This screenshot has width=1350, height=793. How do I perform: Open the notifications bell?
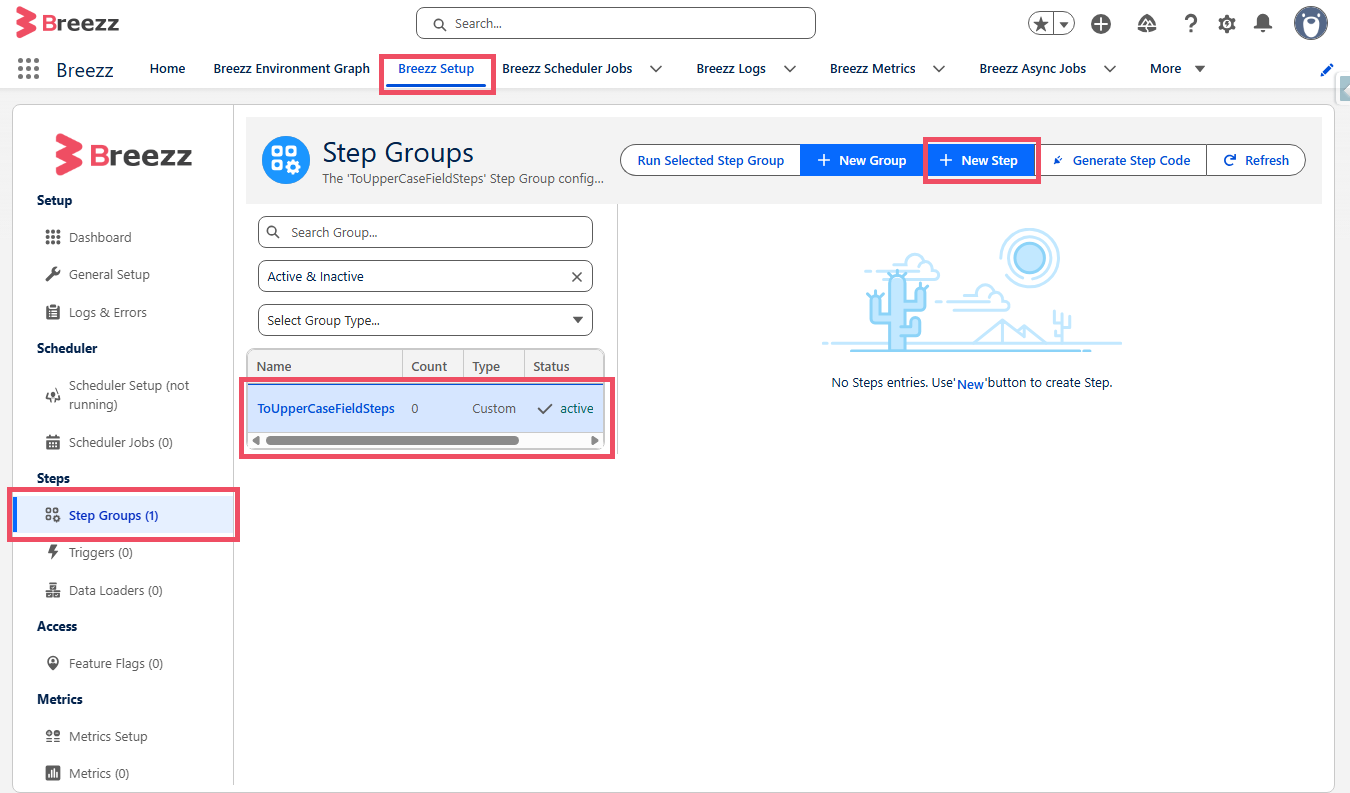pos(1263,24)
